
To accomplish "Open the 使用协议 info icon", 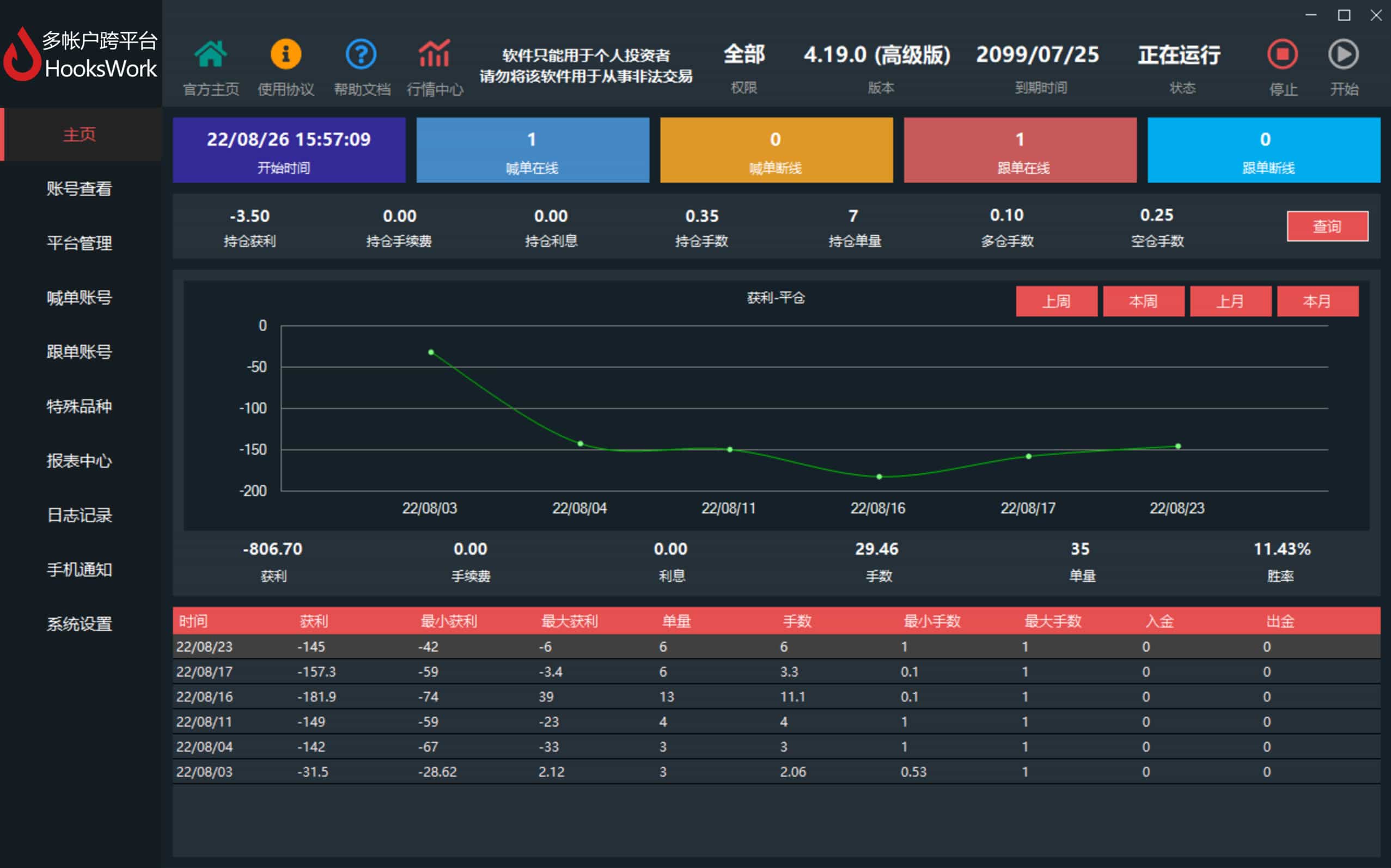I will click(x=286, y=54).
